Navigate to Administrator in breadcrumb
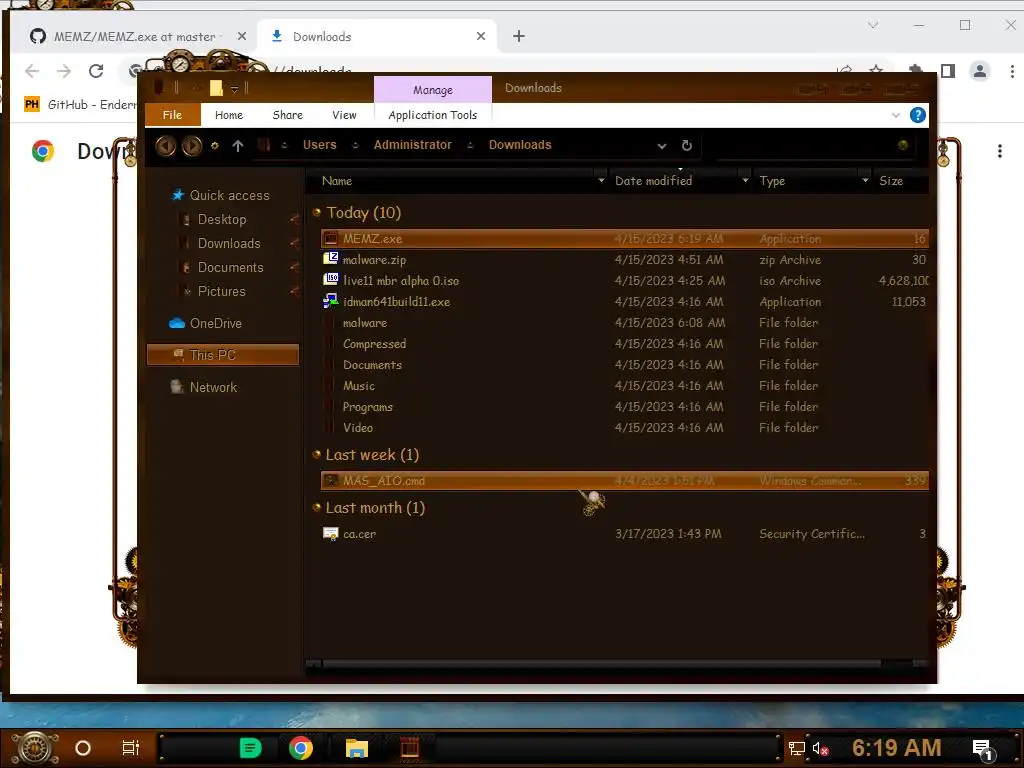The width and height of the screenshot is (1024, 768). (412, 145)
